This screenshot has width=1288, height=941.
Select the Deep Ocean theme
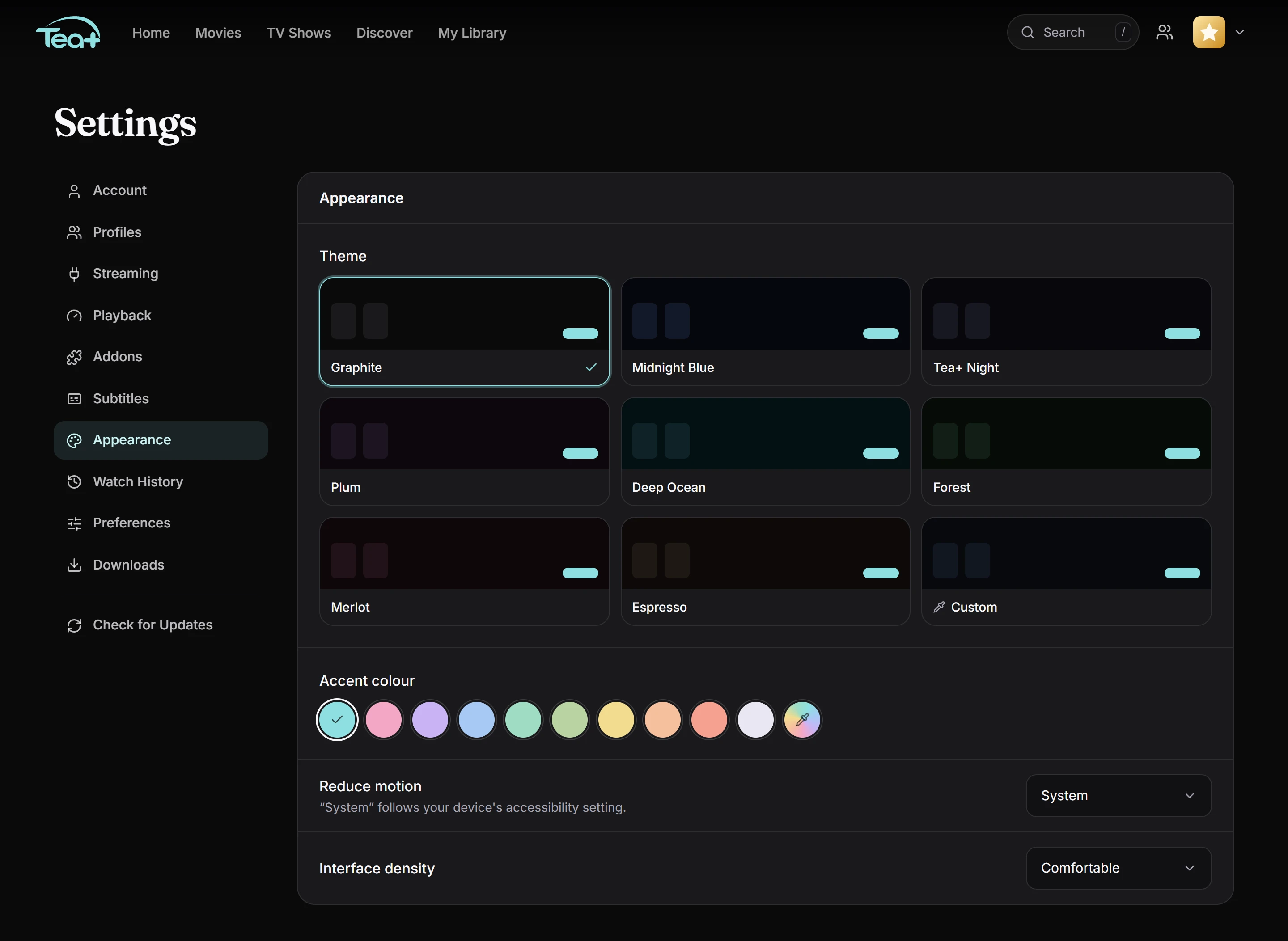(x=765, y=451)
